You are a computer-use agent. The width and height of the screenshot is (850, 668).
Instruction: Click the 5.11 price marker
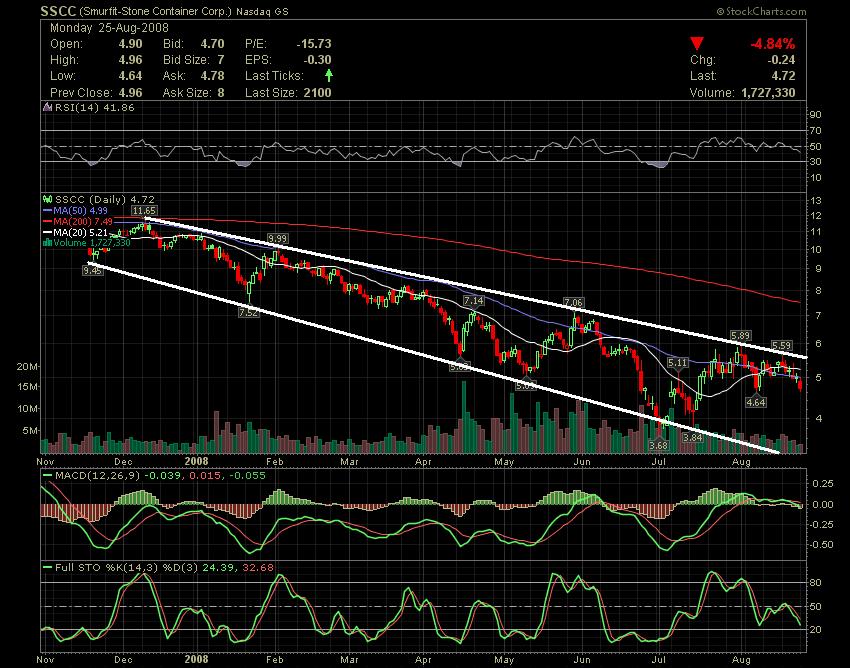click(x=678, y=362)
